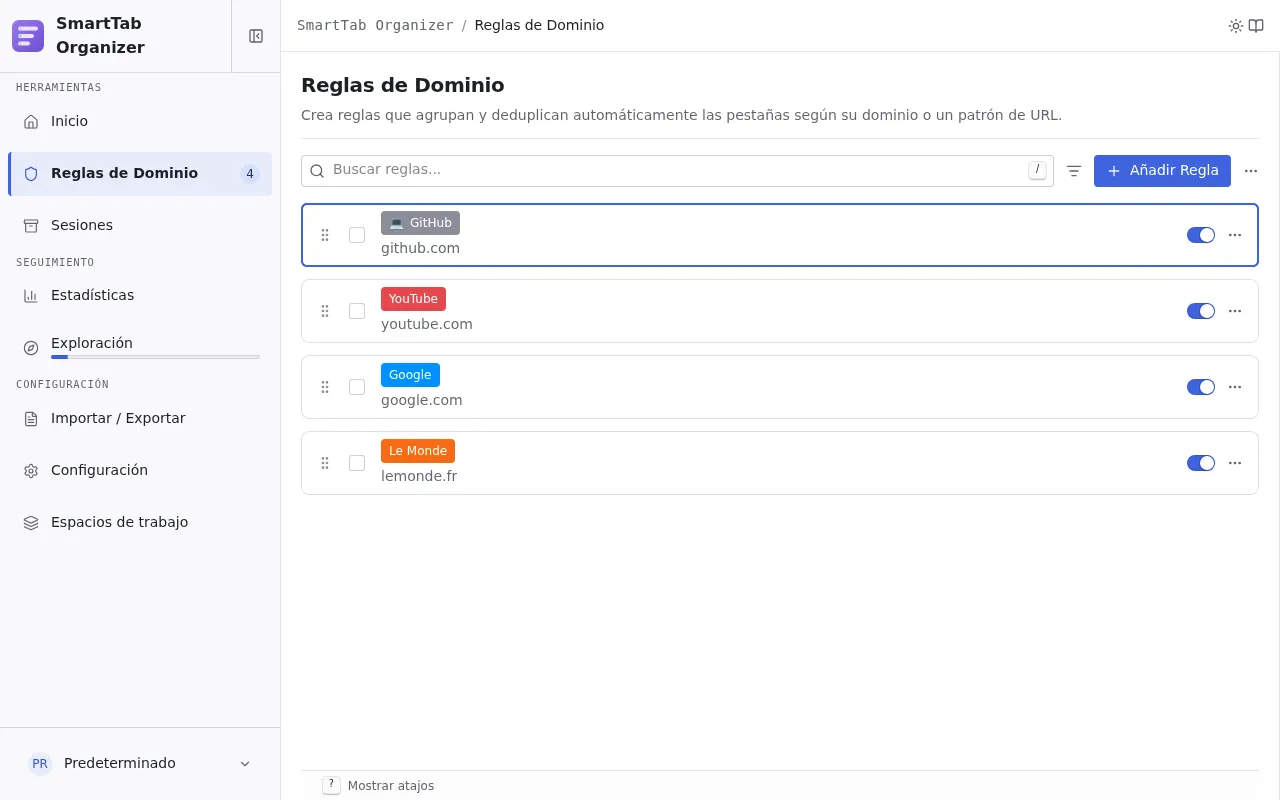The height and width of the screenshot is (800, 1280).
Task: Open Configuración in sidebar
Action: pos(140,470)
